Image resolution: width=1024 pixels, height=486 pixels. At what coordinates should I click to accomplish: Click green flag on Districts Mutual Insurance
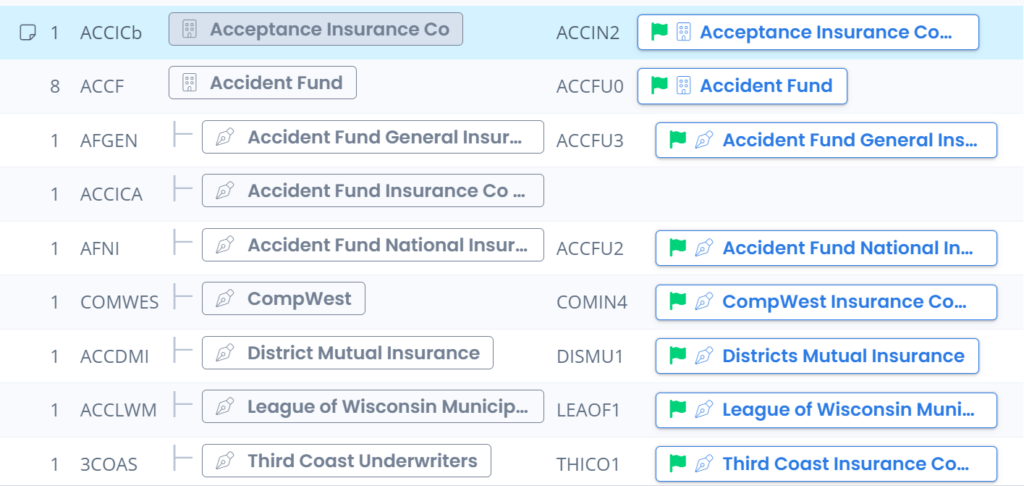pos(678,356)
